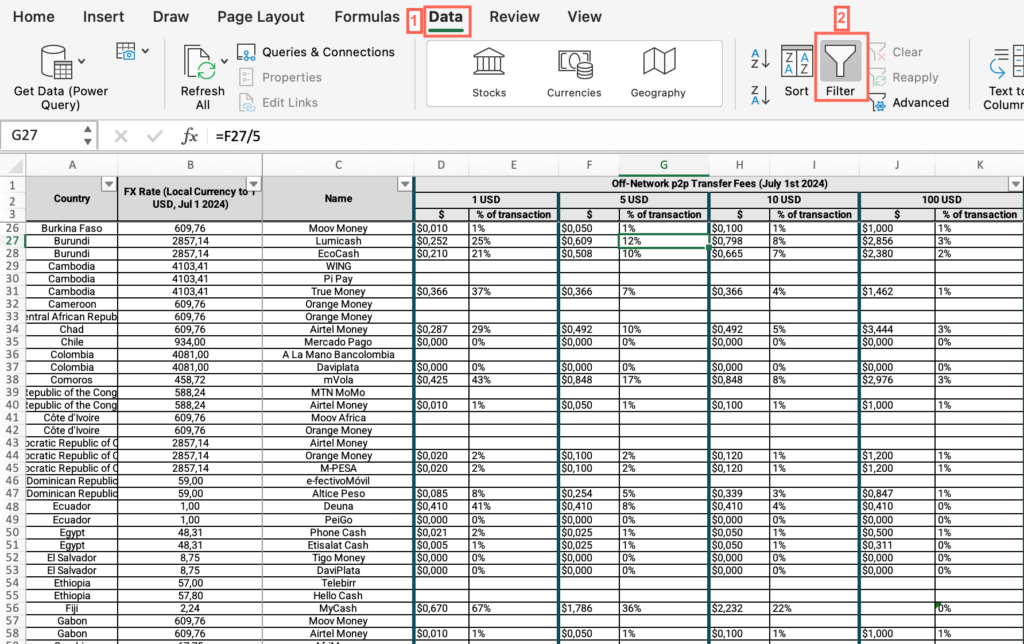Image resolution: width=1024 pixels, height=644 pixels.
Task: Open the Review tab
Action: click(x=515, y=17)
